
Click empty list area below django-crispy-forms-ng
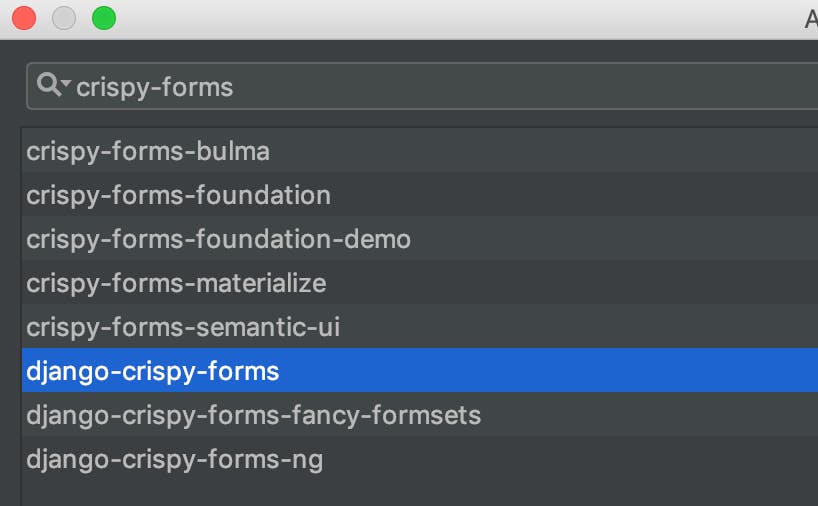coord(400,491)
